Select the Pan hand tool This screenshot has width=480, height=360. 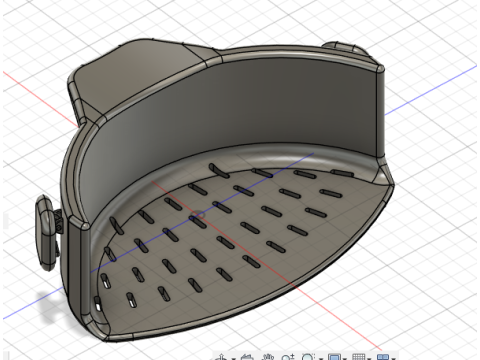[x=268, y=357]
